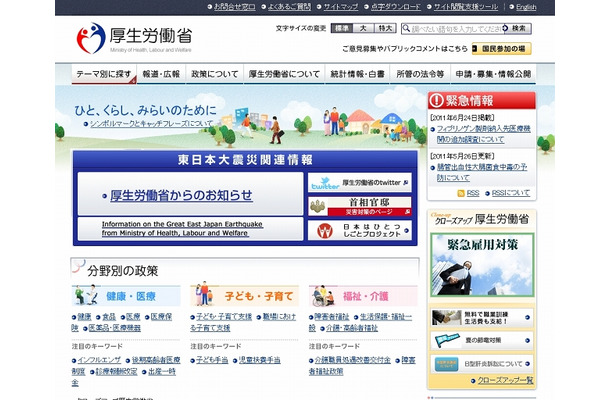Open the 夏の節電対策 banner
This screenshot has width=610, height=400.
[481, 340]
